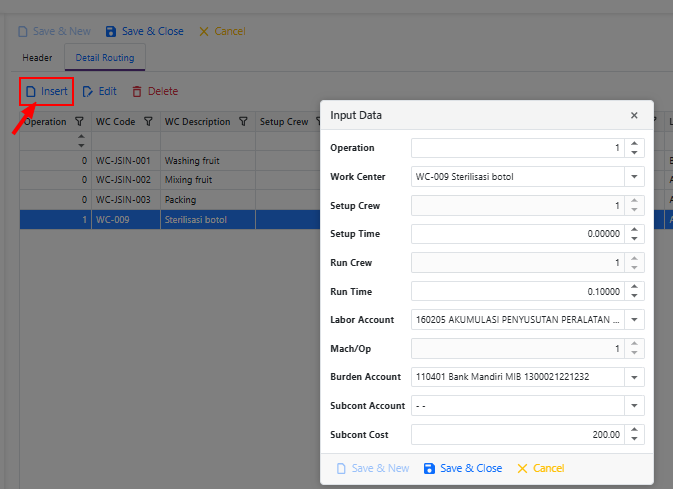673x489 pixels.
Task: Open the Burden Account dropdown
Action: click(634, 377)
